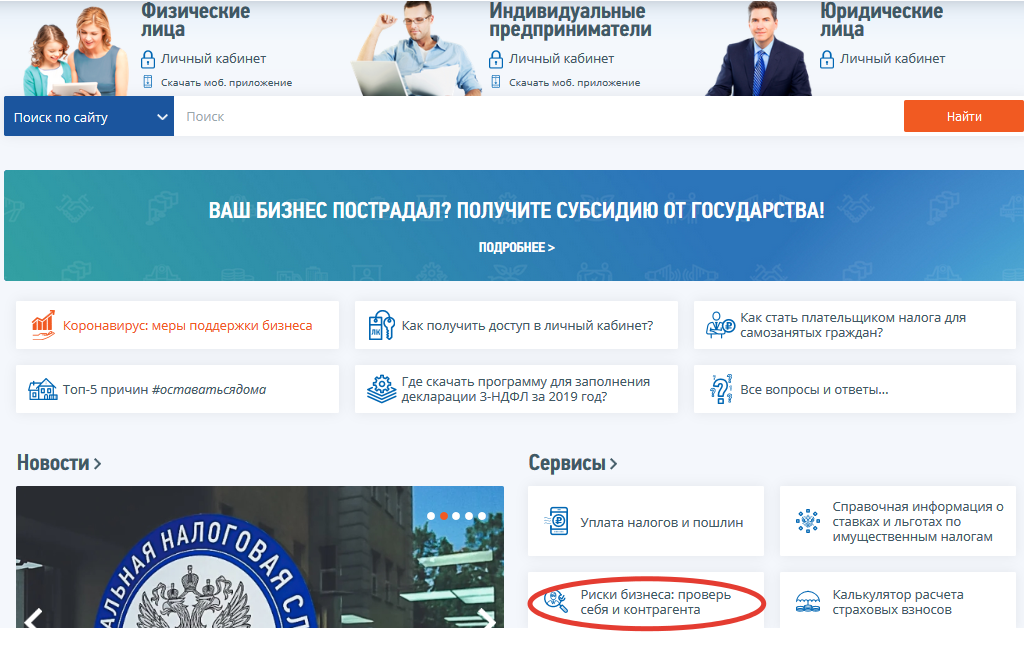This screenshot has width=1024, height=655.
Task: Expand the Поиск по сайту dropdown
Action: (89, 117)
